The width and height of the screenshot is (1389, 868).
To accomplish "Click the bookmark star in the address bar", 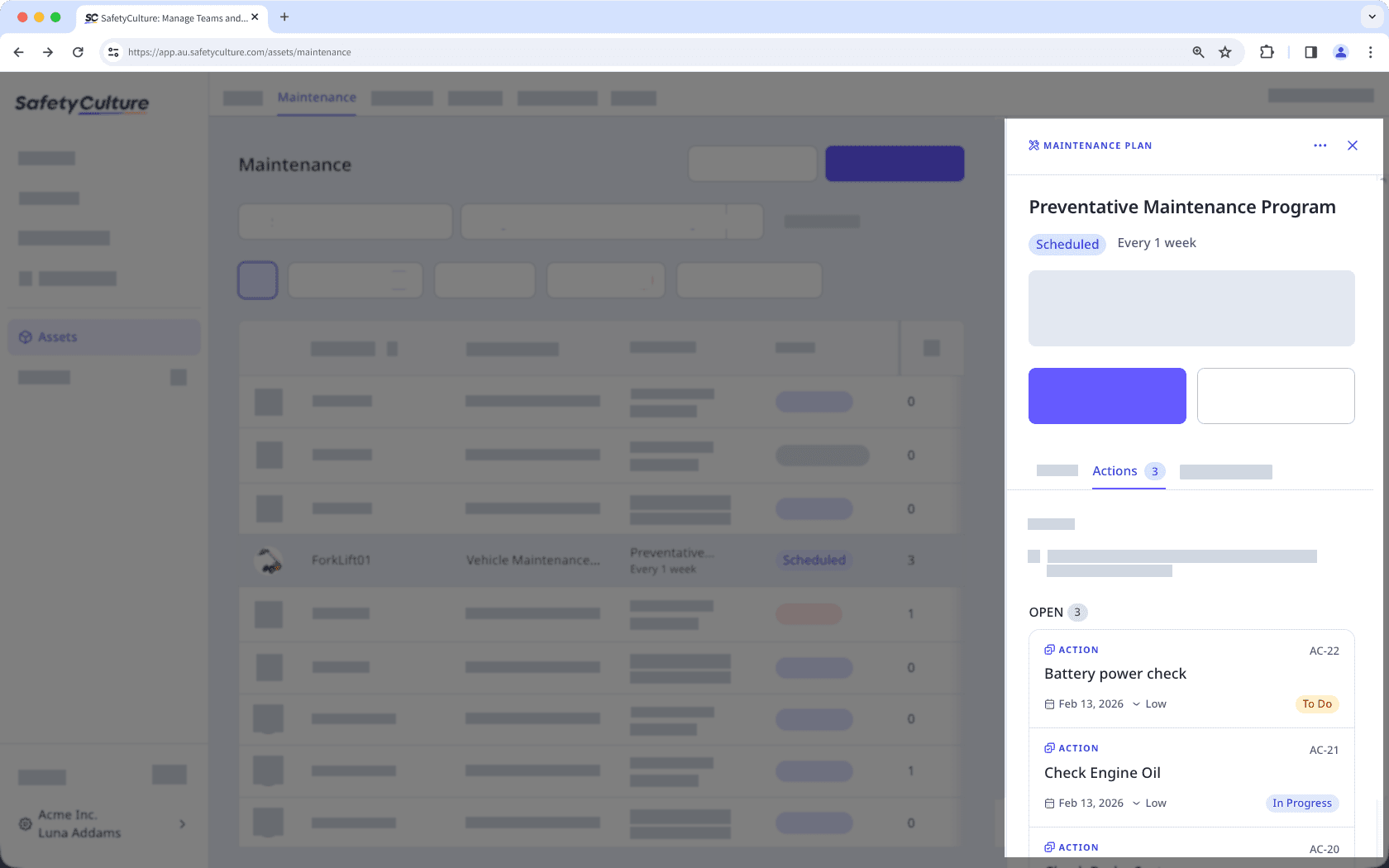I will [1224, 51].
